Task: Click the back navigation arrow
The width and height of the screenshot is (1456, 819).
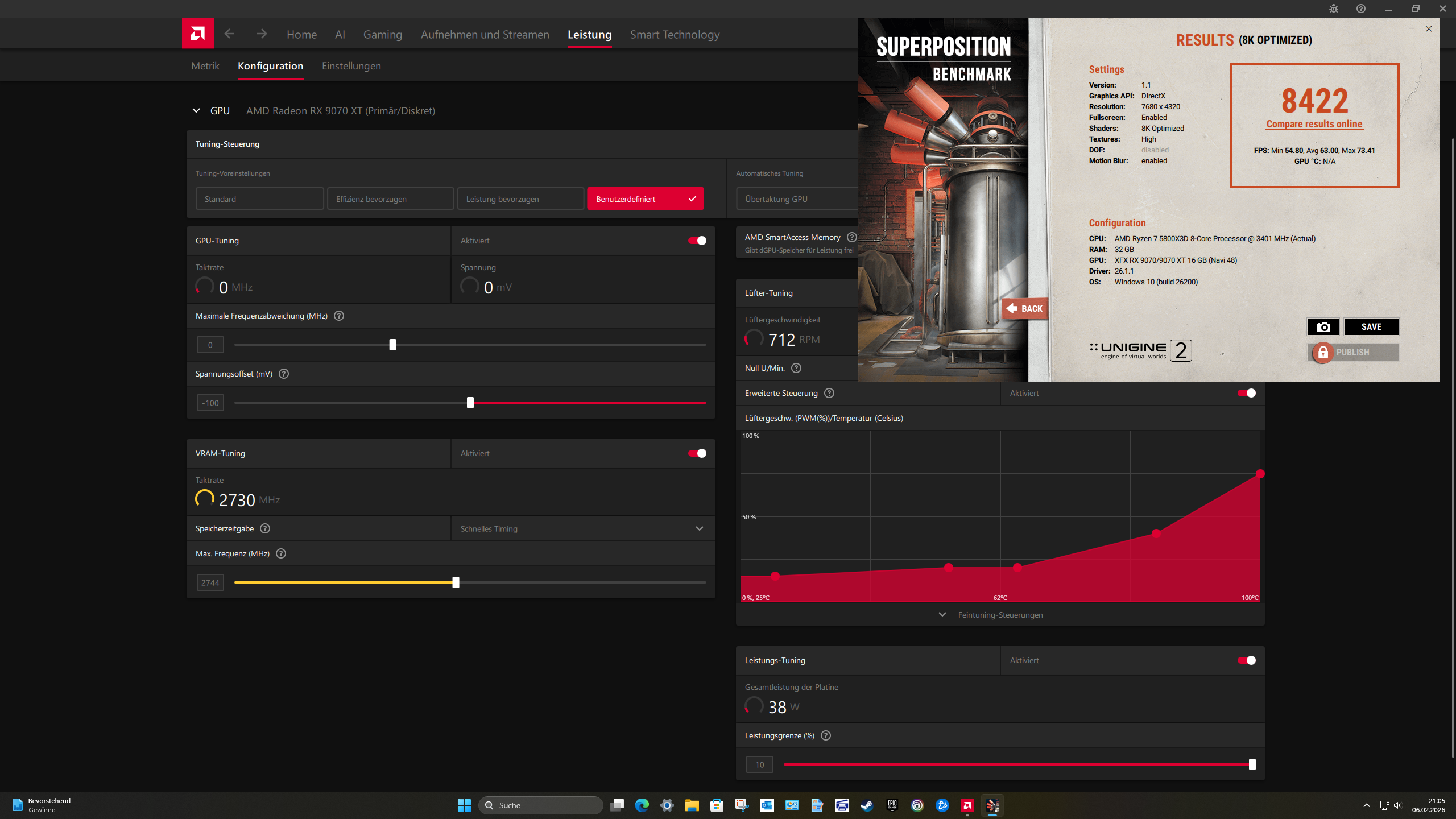Action: (x=229, y=34)
